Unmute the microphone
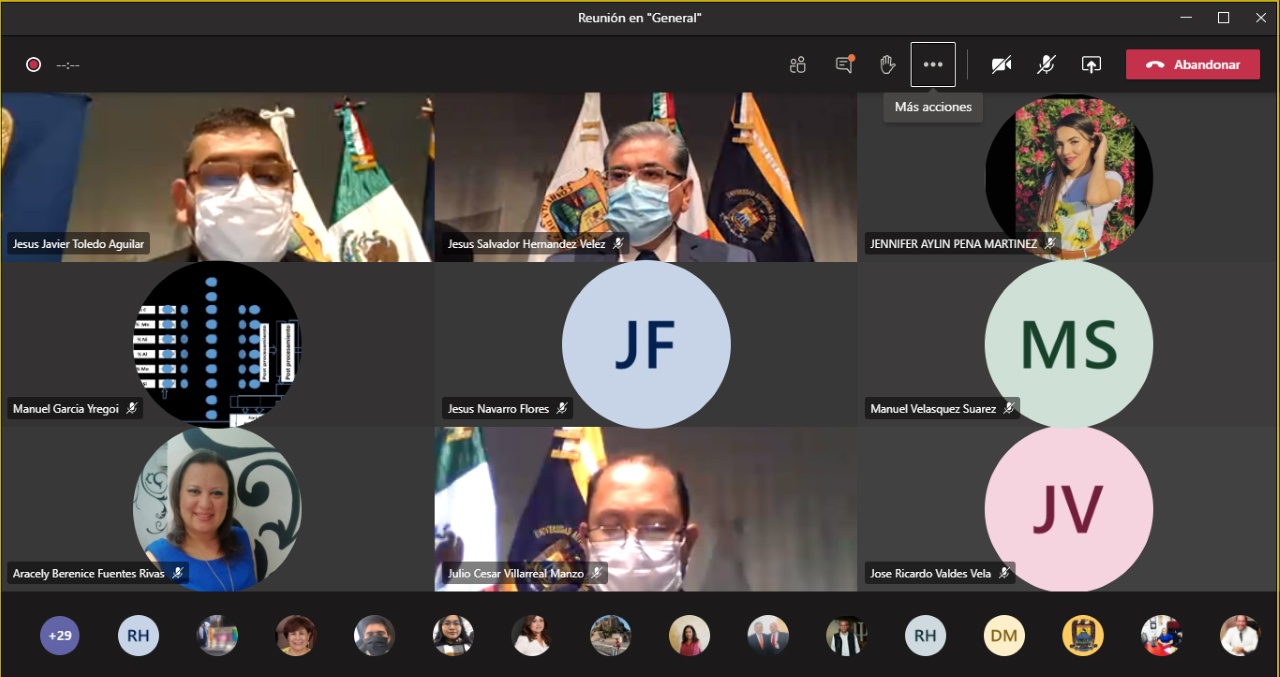This screenshot has height=677, width=1280. [x=1046, y=65]
